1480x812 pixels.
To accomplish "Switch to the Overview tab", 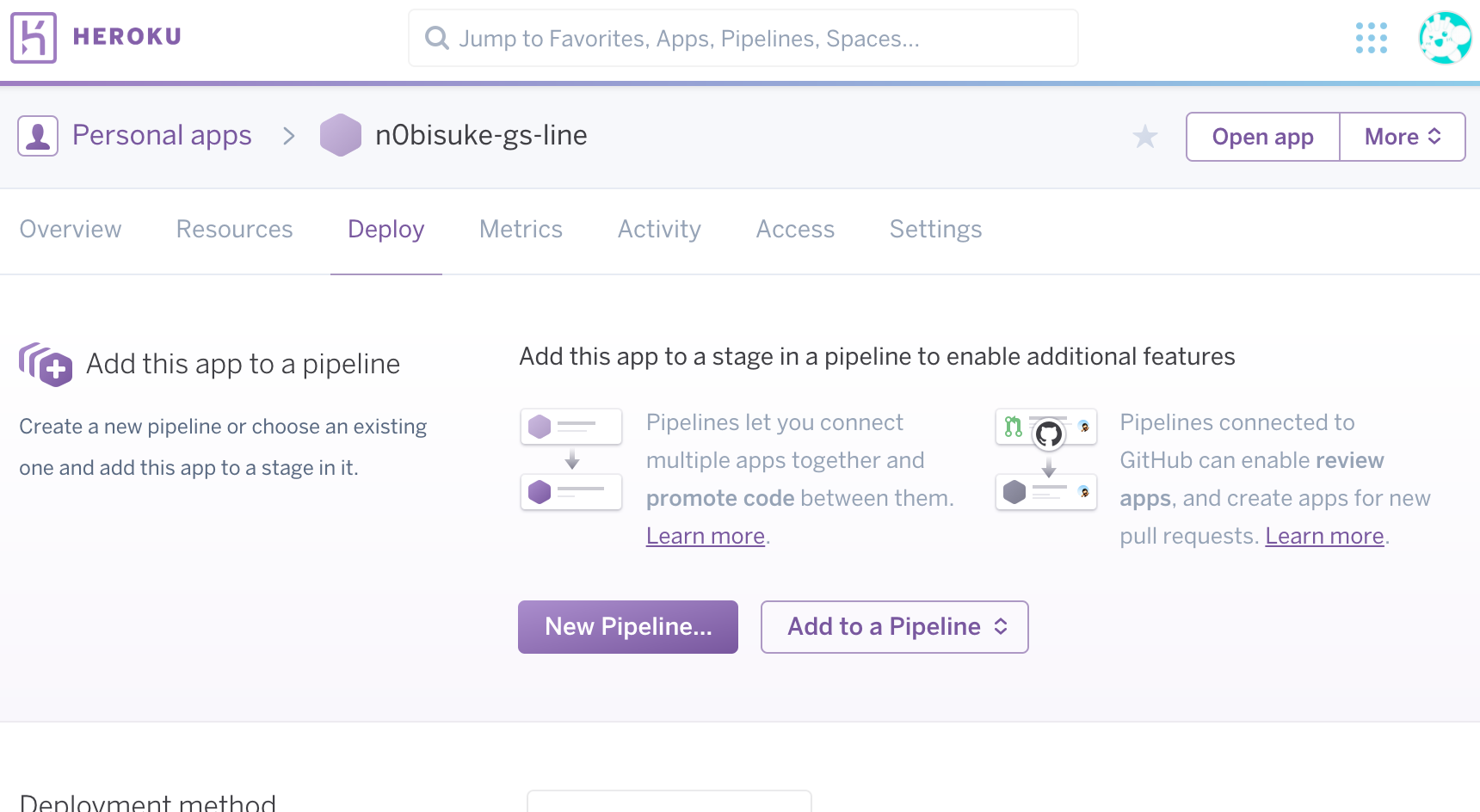I will tap(71, 230).
